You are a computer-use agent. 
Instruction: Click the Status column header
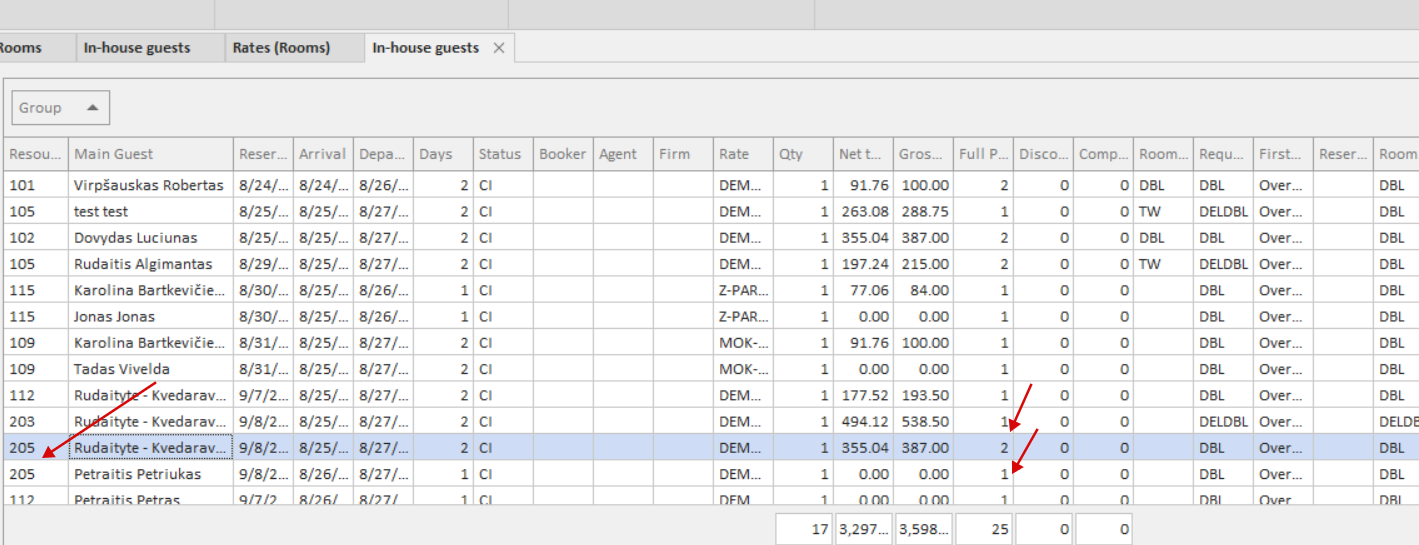pyautogui.click(x=500, y=154)
